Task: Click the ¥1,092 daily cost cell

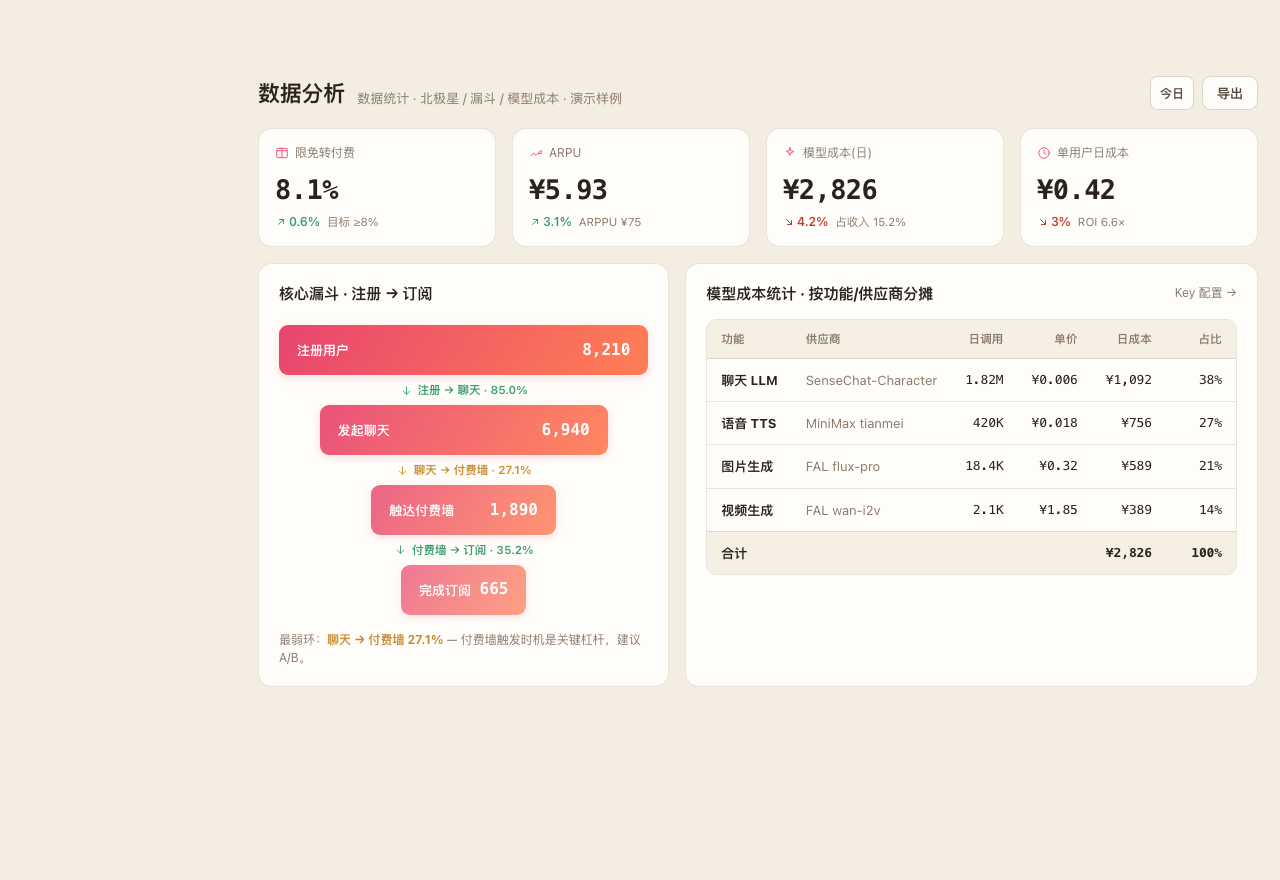Action: [1129, 380]
